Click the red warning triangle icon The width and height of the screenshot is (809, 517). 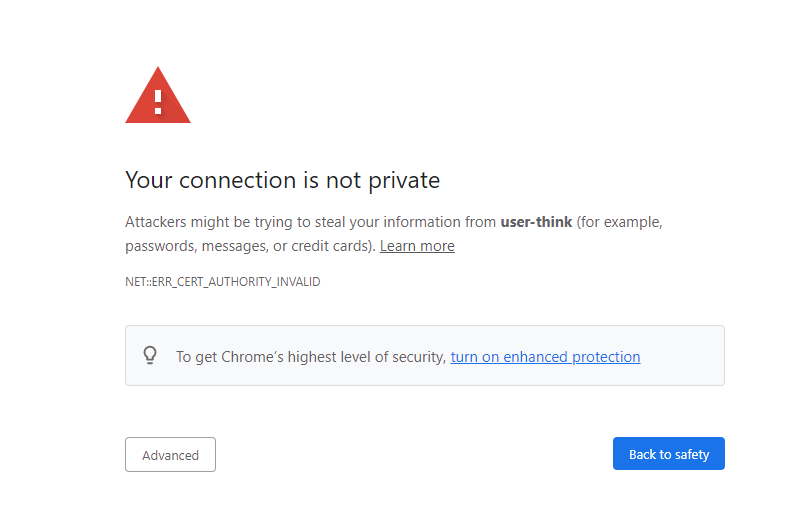[x=157, y=96]
